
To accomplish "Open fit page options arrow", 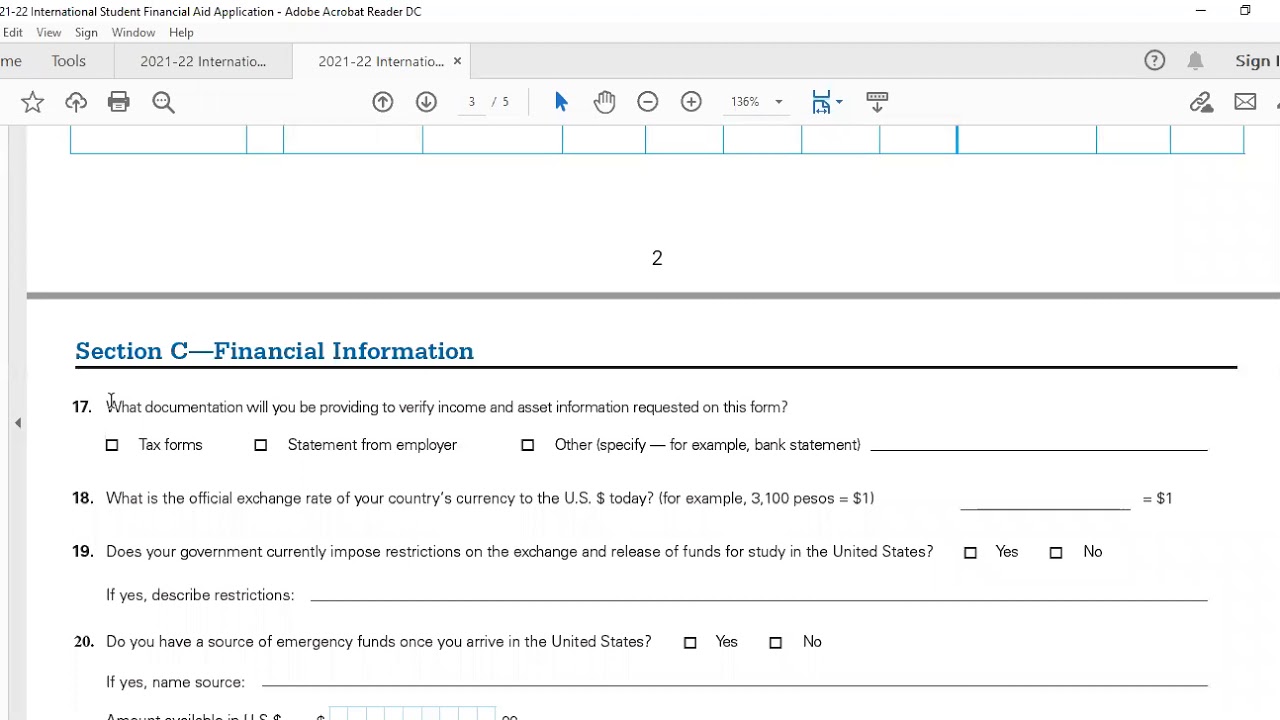I will 839,102.
